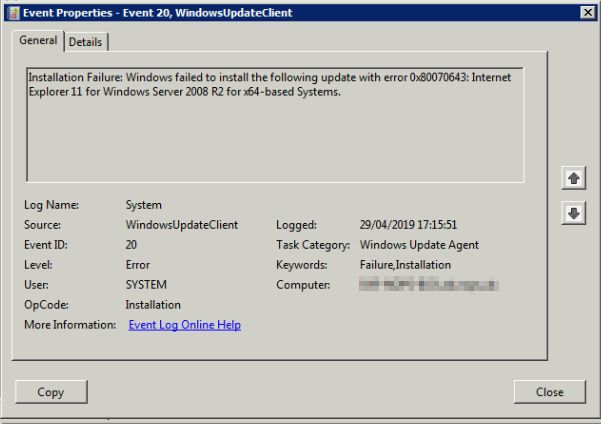The height and width of the screenshot is (424, 601).
Task: Select the Task Category value Windows Update Agent
Action: point(419,245)
